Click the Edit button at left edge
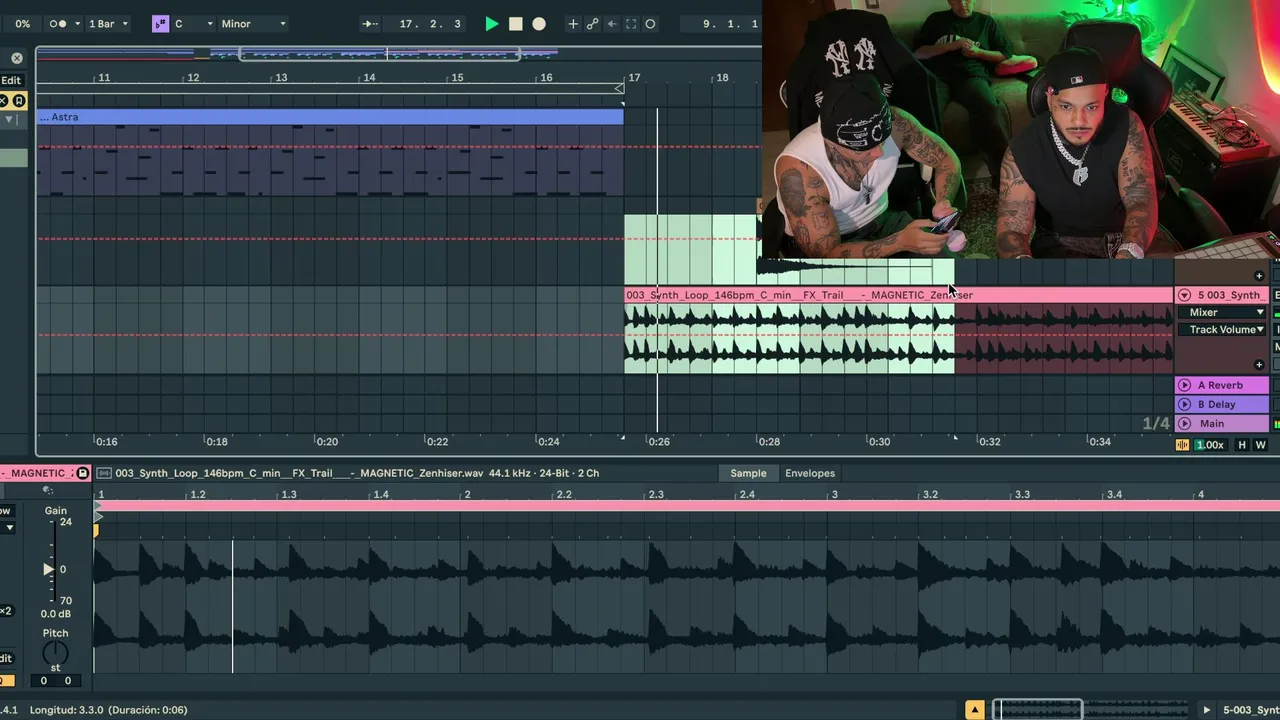This screenshot has width=1280, height=720. (11, 80)
